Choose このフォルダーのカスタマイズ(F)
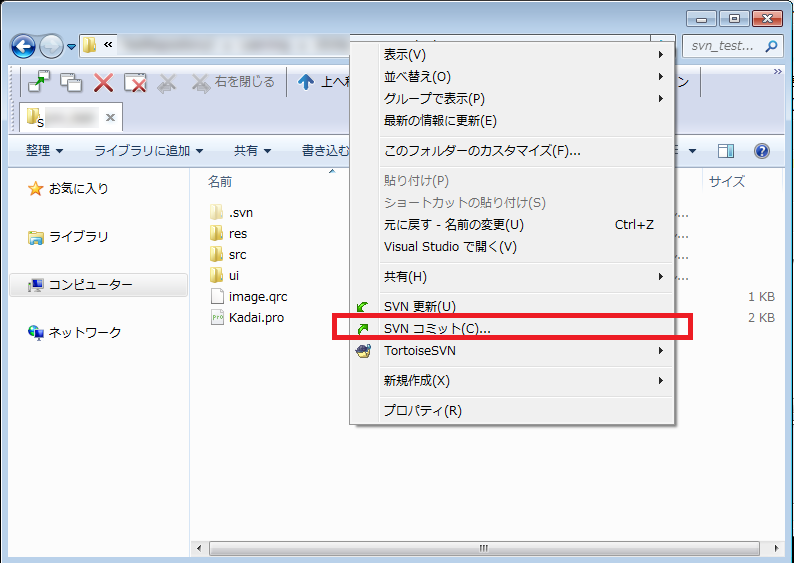The image size is (794, 563). click(512, 150)
